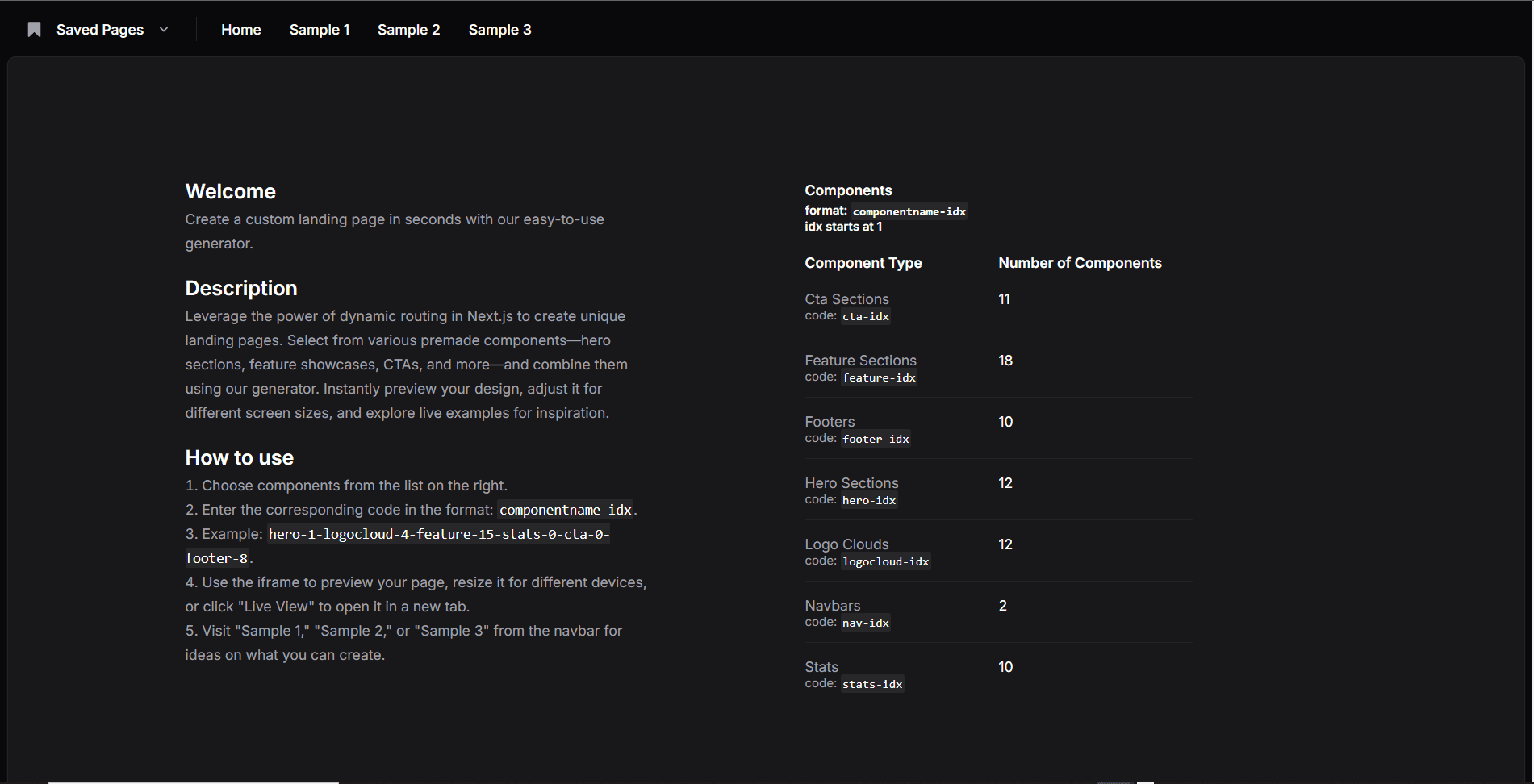Select the Stats row label

click(821, 667)
